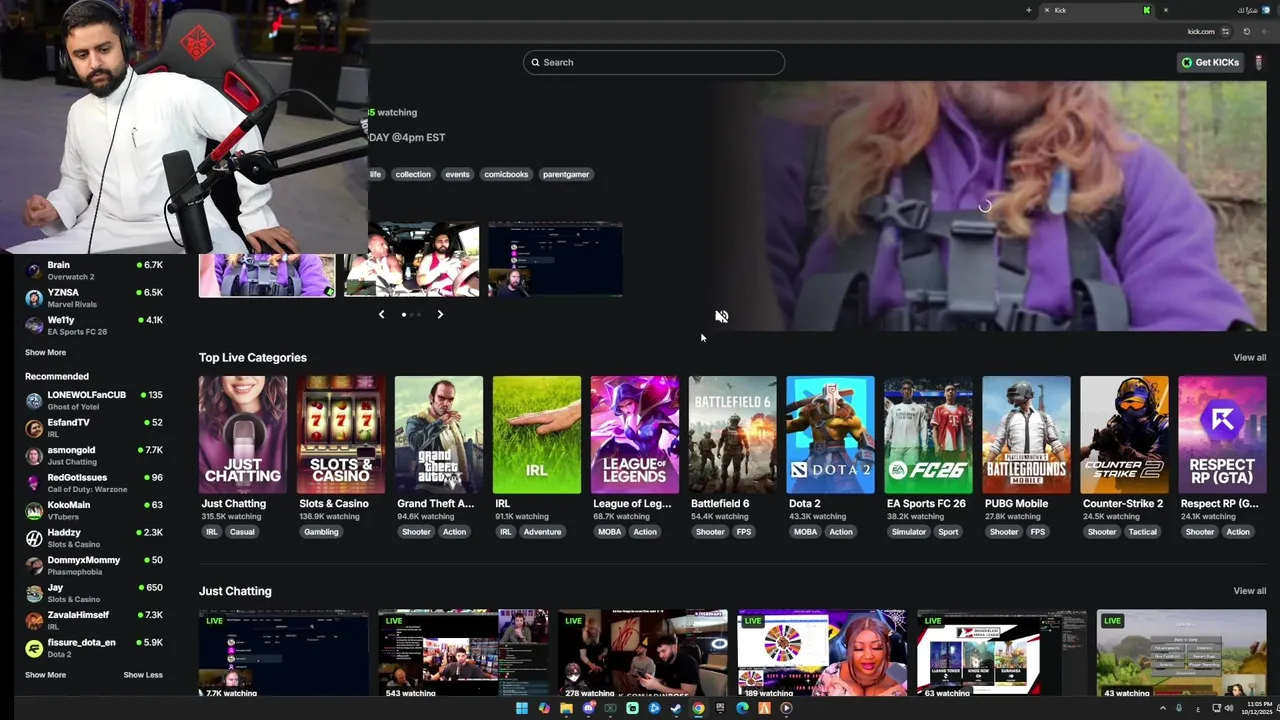Open Copilot from the taskbar

click(544, 708)
